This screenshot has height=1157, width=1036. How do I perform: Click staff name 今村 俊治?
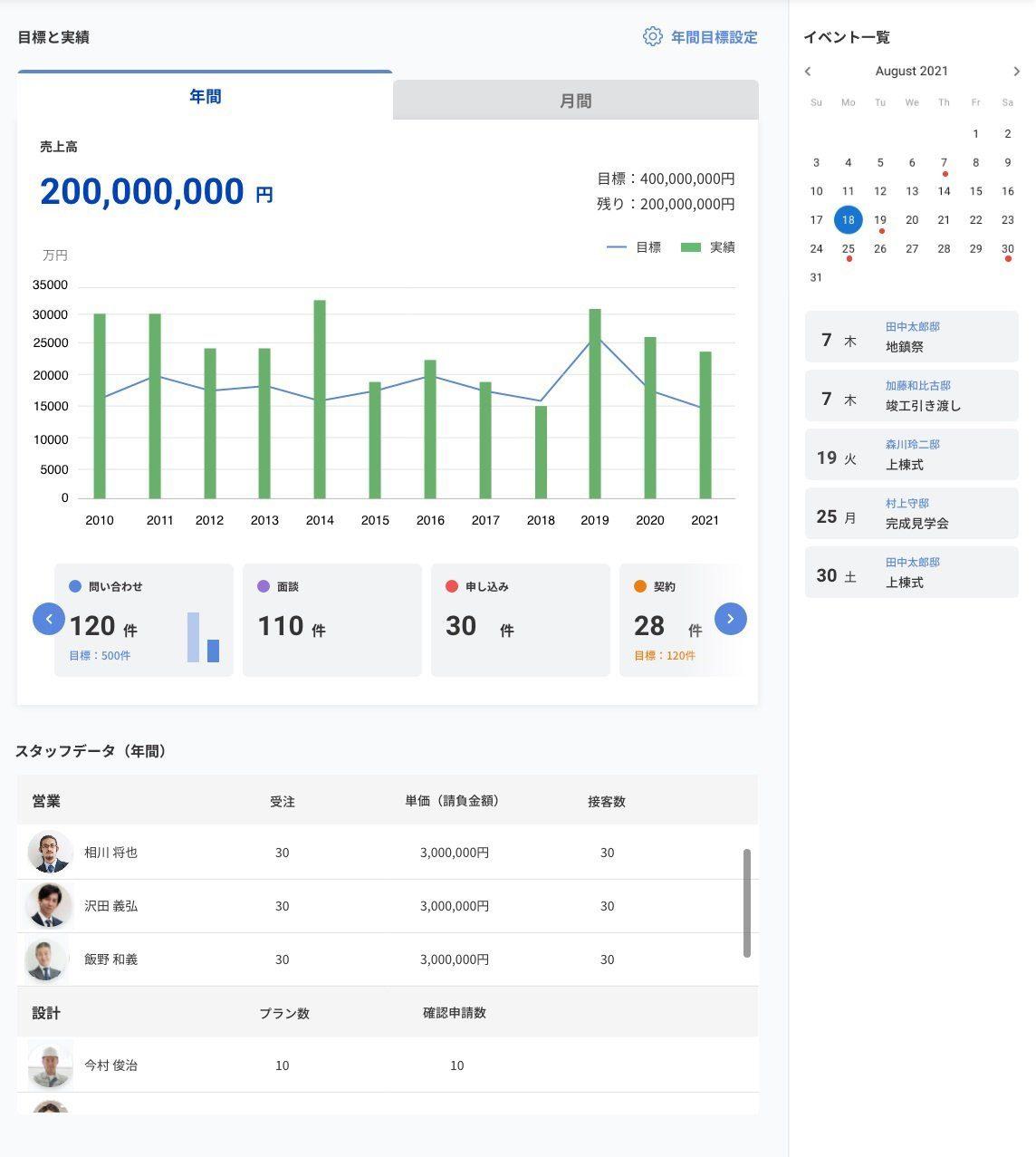(111, 1065)
